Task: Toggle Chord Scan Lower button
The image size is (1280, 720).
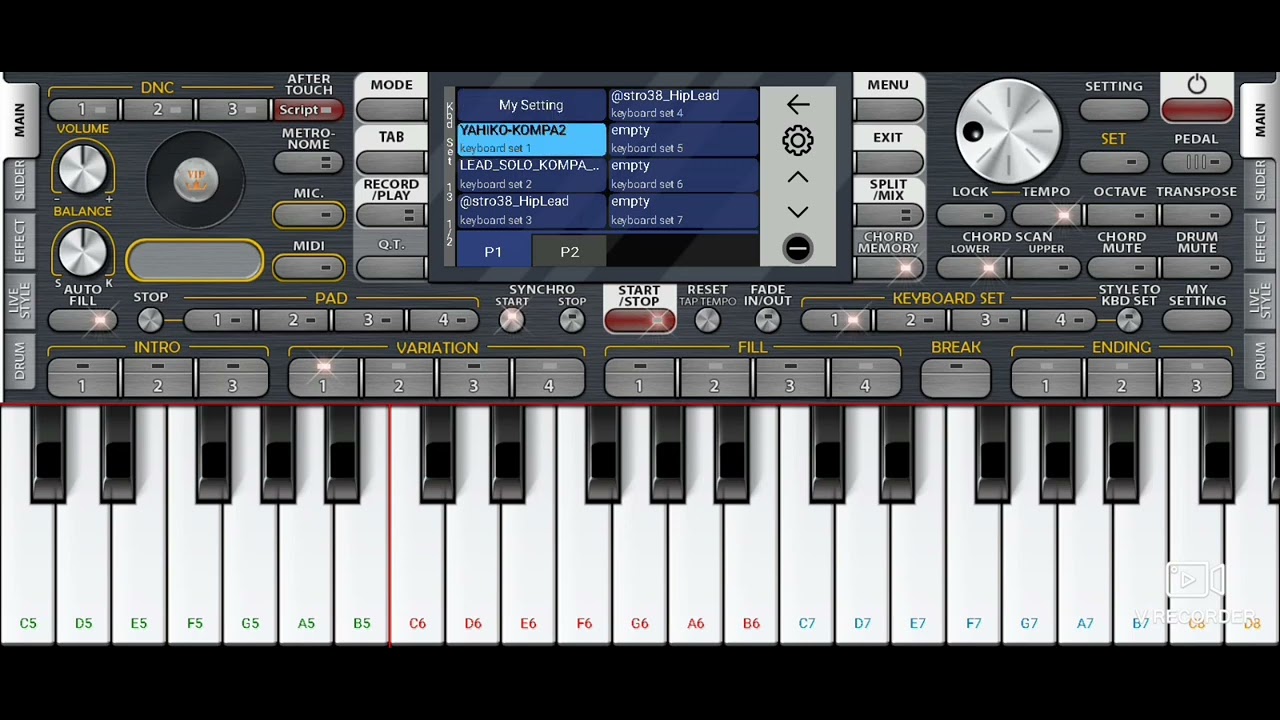Action: 971,267
